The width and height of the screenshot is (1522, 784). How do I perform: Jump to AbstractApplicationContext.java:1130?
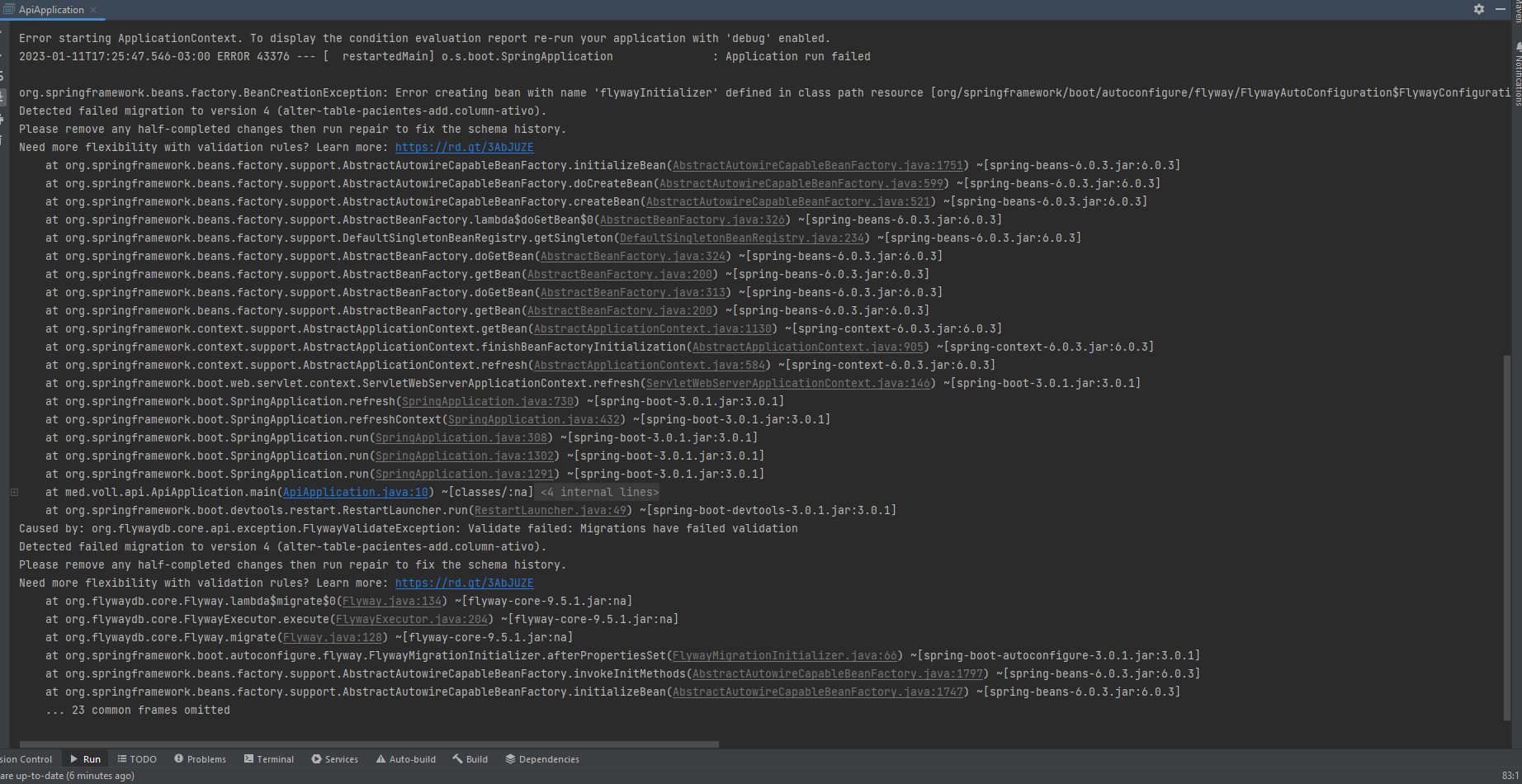click(653, 328)
